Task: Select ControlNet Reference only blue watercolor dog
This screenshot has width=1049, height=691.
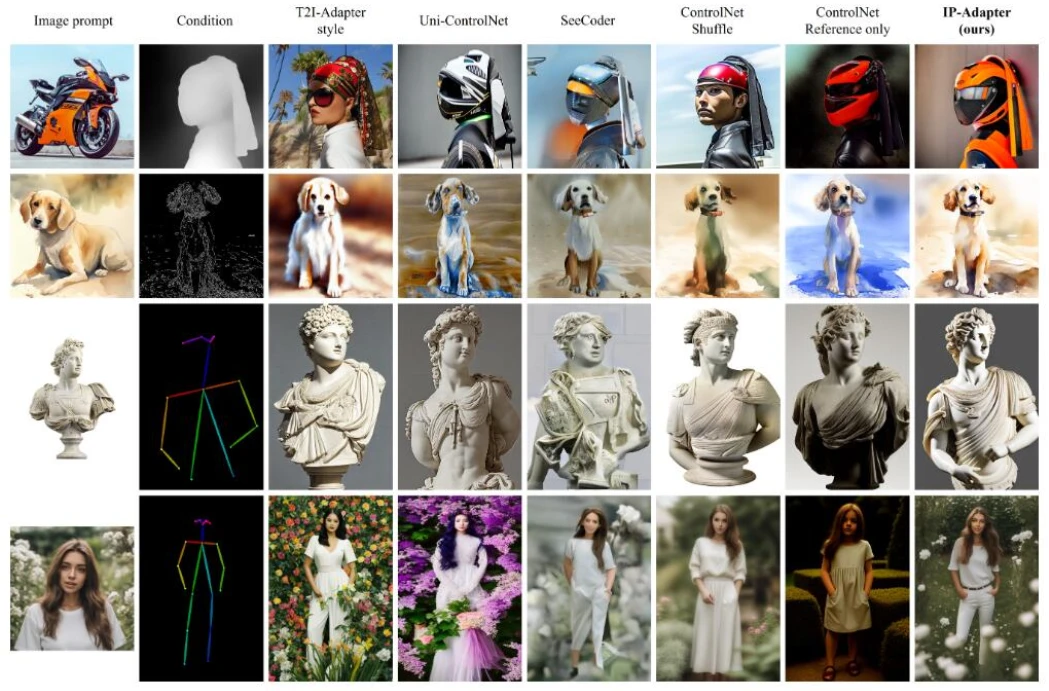Action: click(847, 235)
